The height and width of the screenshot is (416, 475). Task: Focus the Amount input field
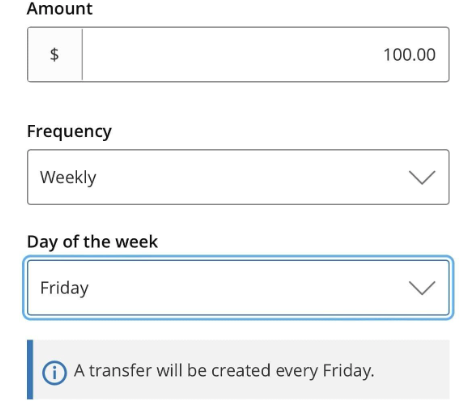click(x=265, y=54)
